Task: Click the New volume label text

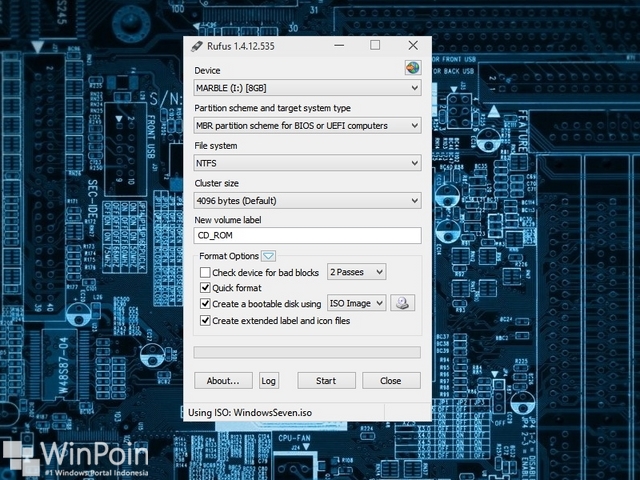Action: pos(228,220)
